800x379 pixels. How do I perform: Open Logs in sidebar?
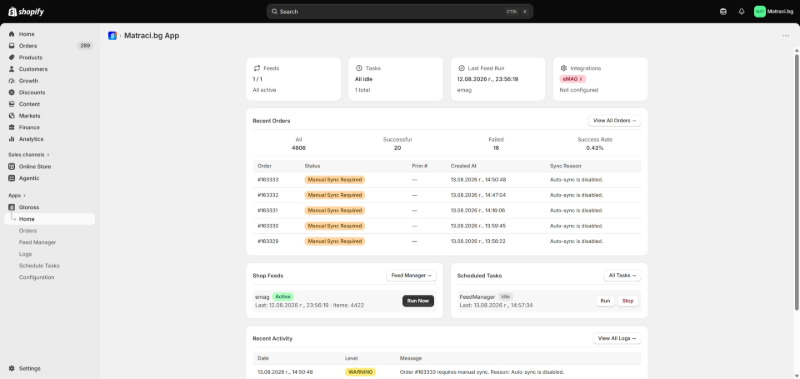pos(26,254)
